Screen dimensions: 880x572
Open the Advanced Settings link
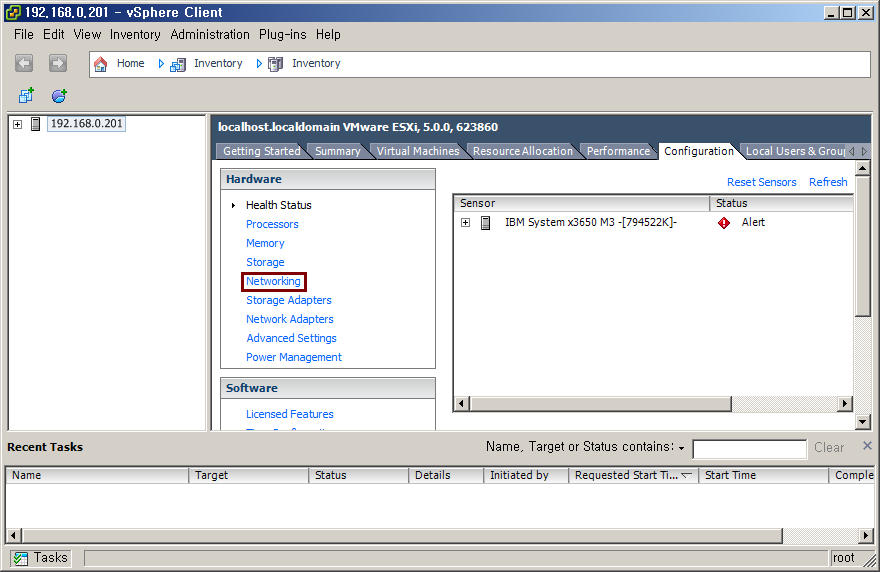click(x=291, y=338)
